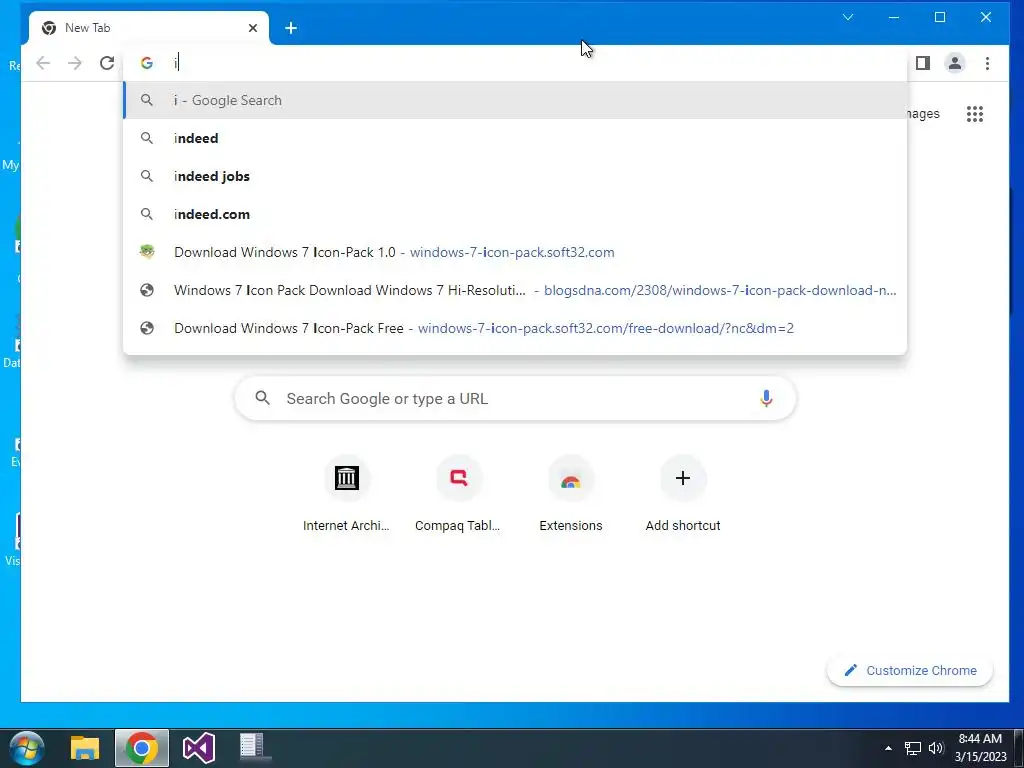The width and height of the screenshot is (1024, 768).
Task: Show hidden system tray icons
Action: 888,748
